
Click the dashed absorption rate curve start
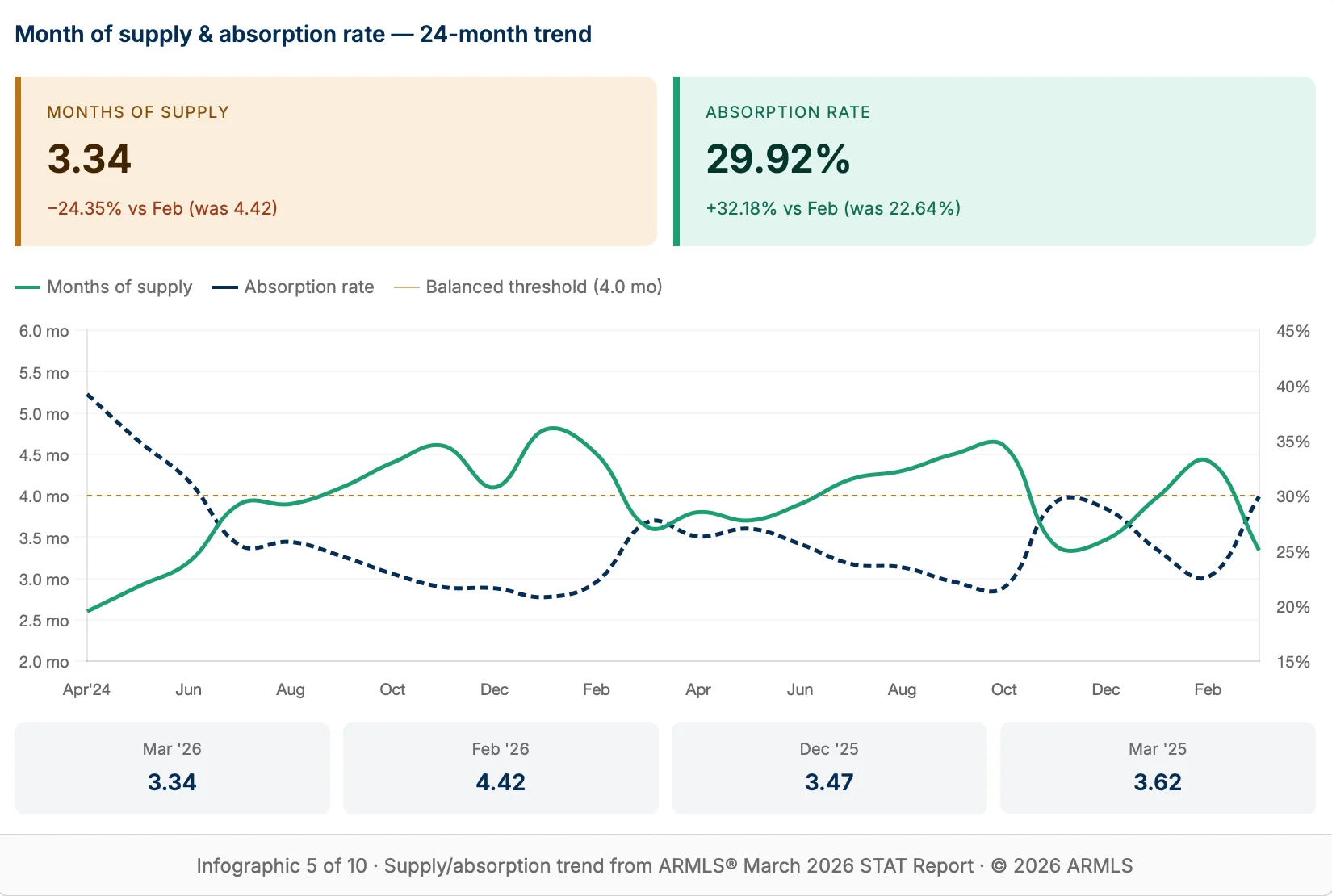(x=89, y=396)
